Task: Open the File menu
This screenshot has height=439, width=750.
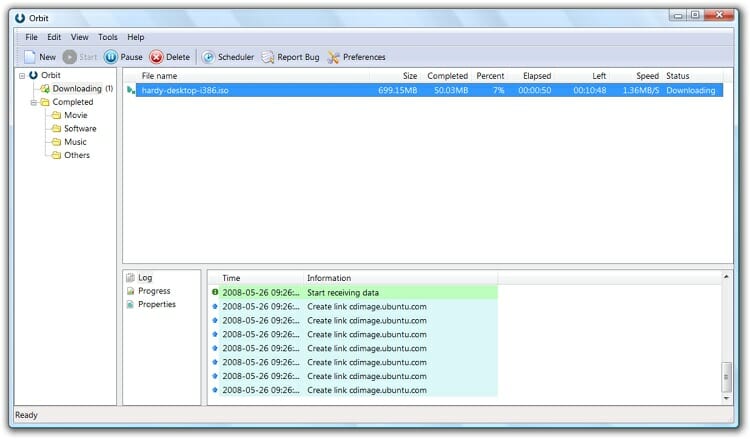Action: pos(32,37)
